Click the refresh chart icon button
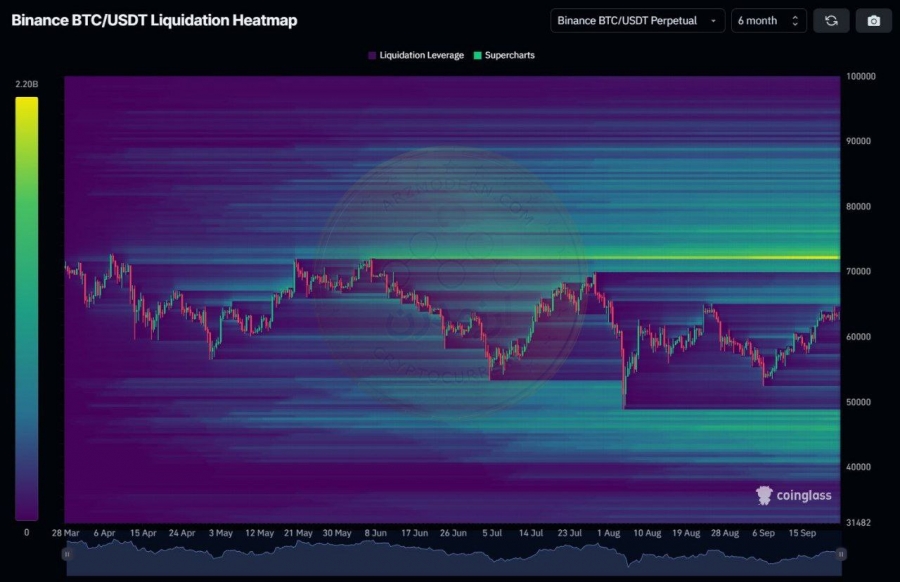This screenshot has height=582, width=900. point(831,21)
